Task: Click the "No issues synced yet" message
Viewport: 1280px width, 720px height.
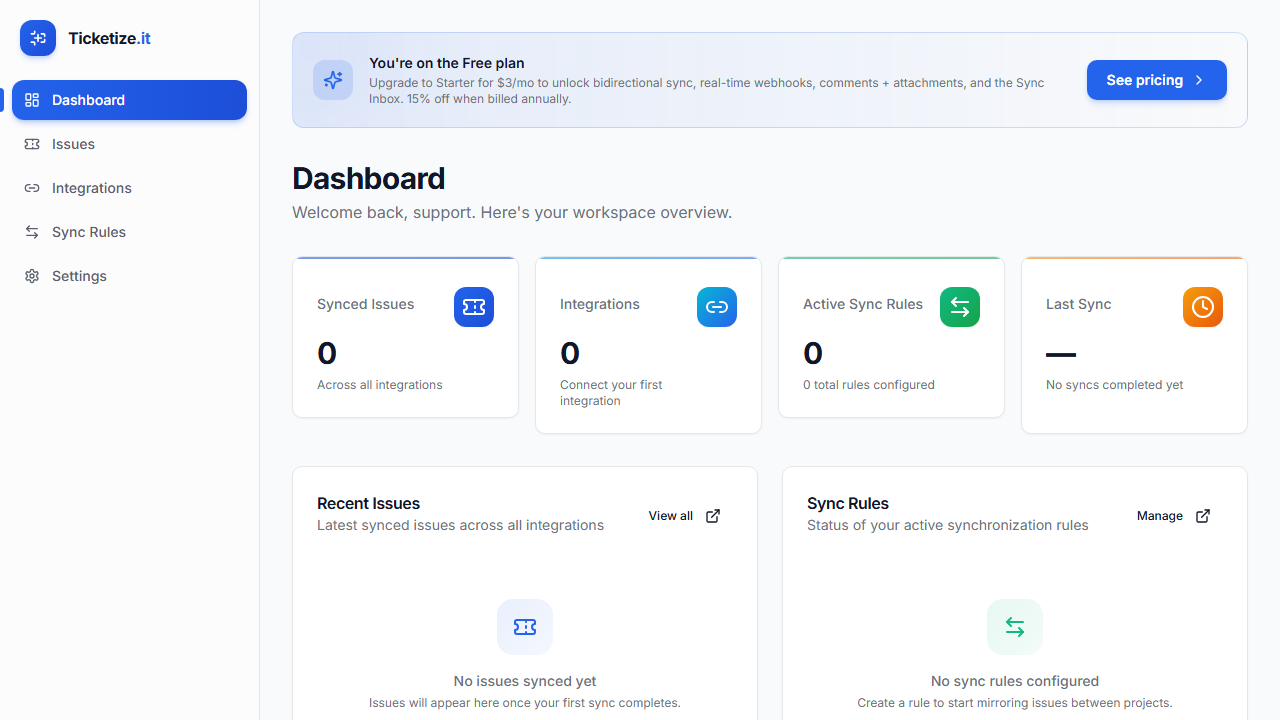Action: (x=525, y=681)
